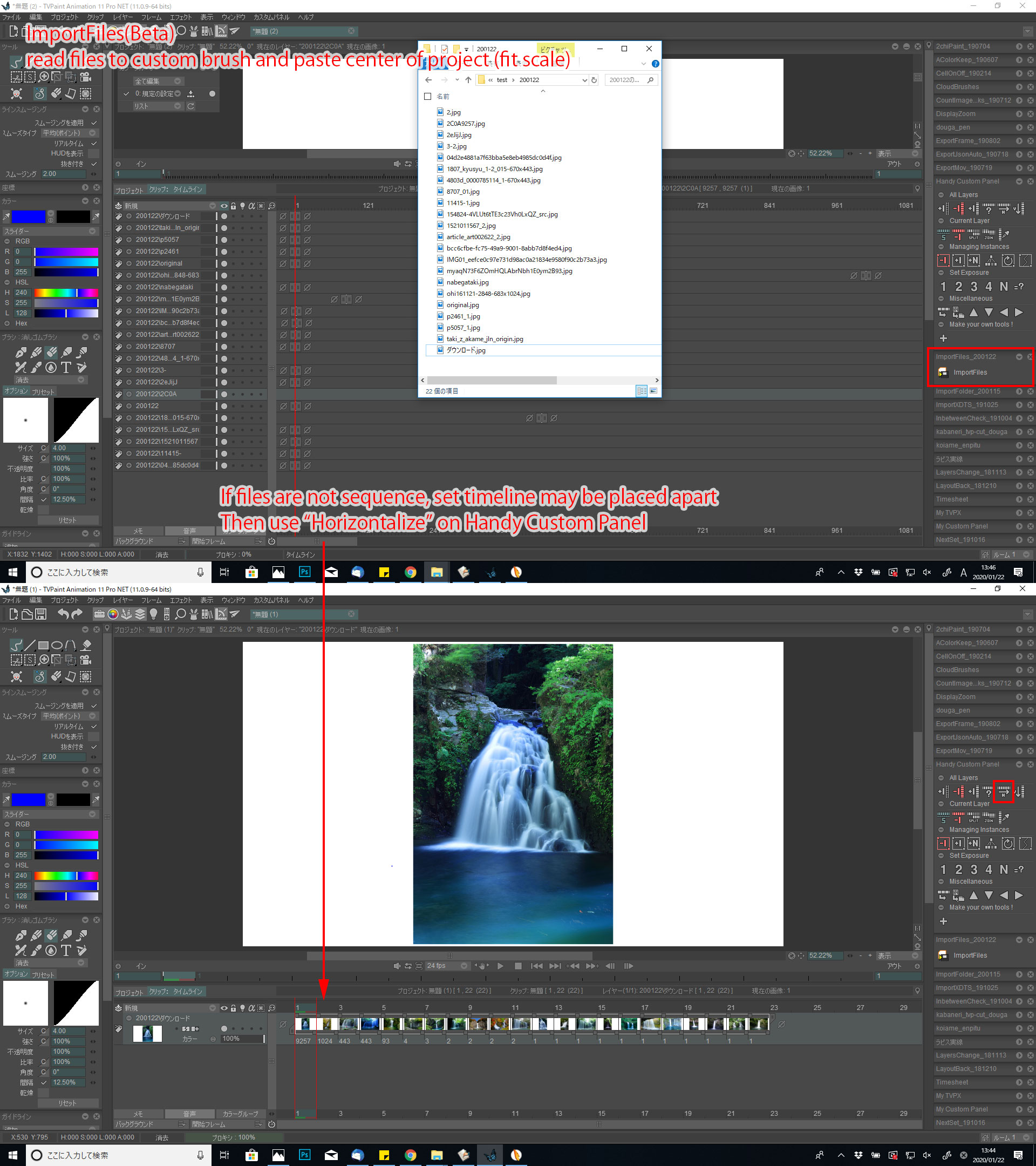Click plus under Make your own tools, bottom
The width and height of the screenshot is (1036, 1166).
click(943, 921)
